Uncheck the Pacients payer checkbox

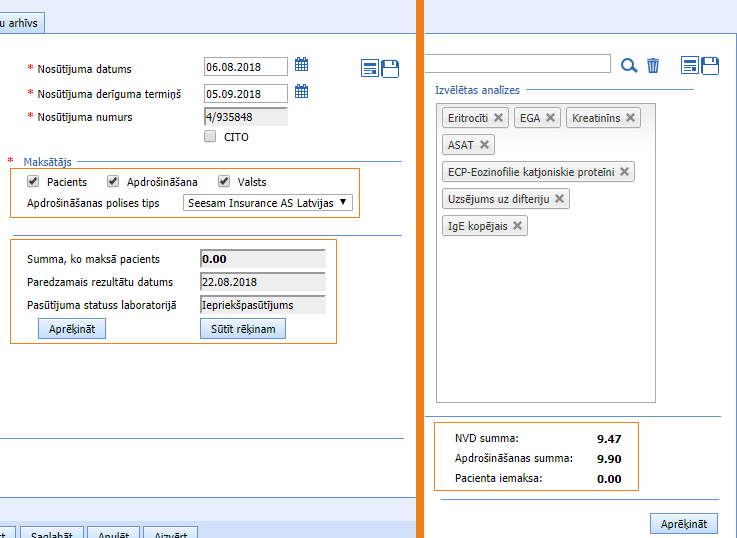click(33, 182)
